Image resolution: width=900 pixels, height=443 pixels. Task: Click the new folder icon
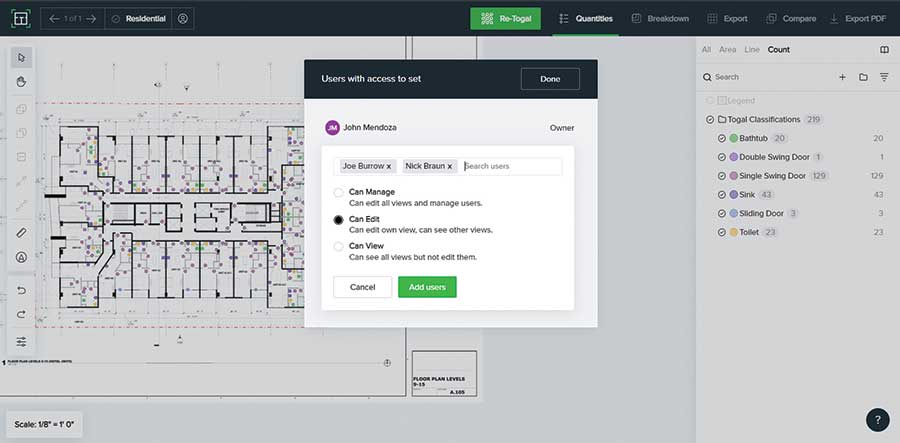pos(863,77)
